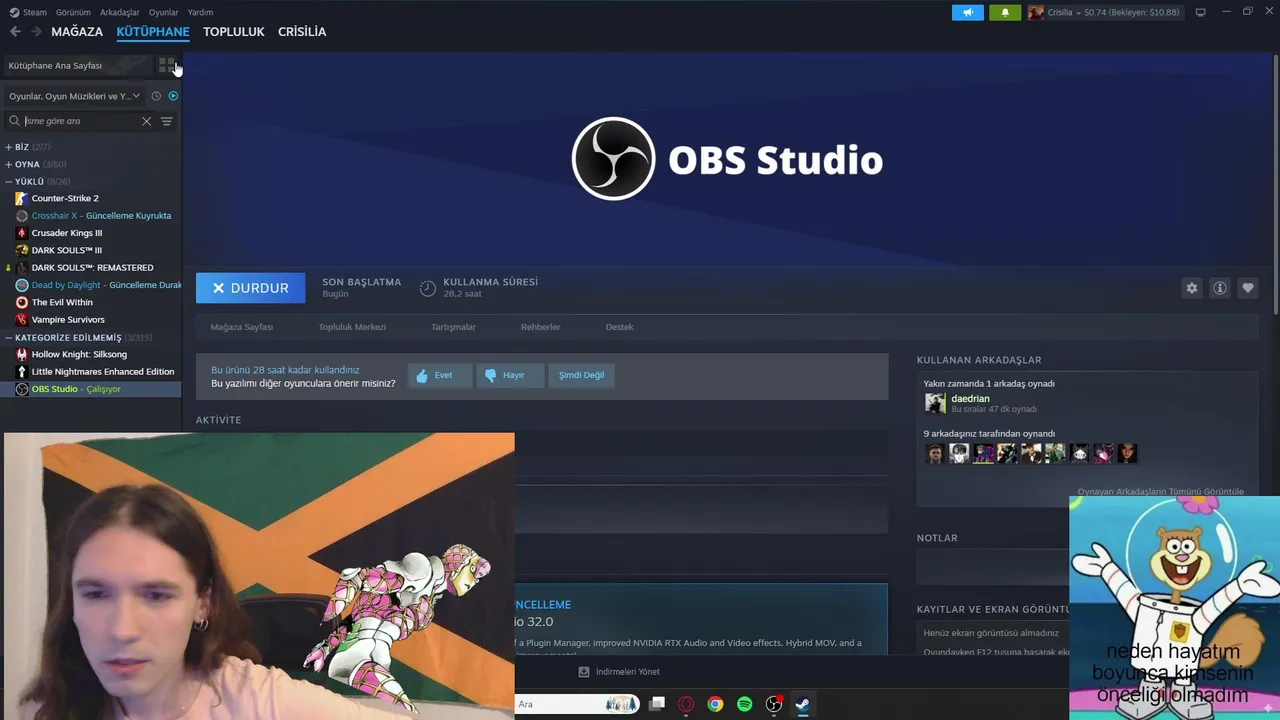Viewport: 1280px width, 720px height.
Task: Click thumbs up Evet button
Action: coord(440,375)
